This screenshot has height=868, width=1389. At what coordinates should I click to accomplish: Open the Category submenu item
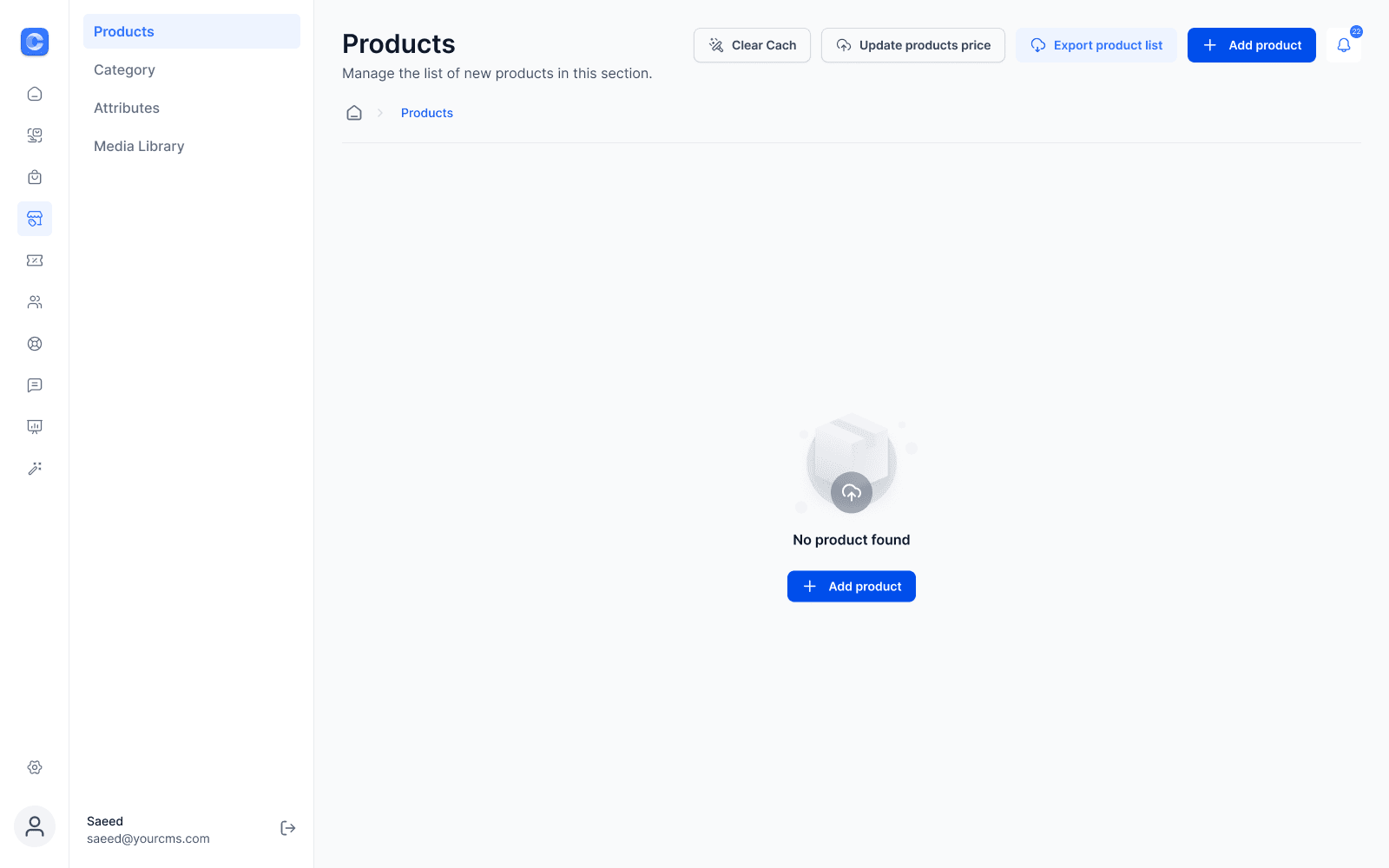[x=192, y=69]
